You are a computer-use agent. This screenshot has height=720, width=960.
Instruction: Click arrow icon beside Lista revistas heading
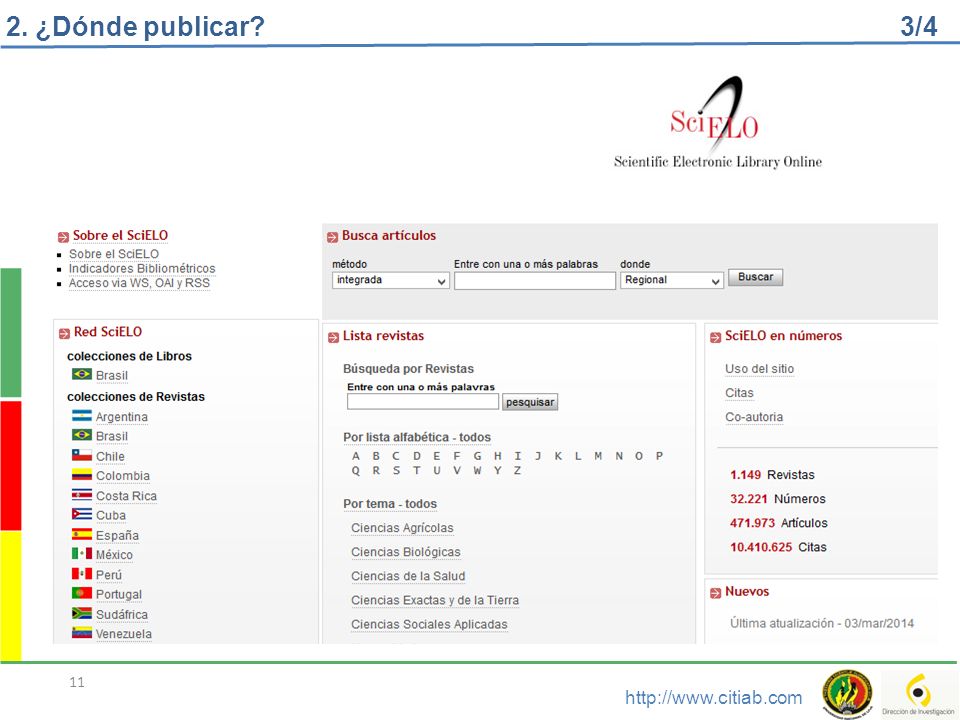[333, 337]
